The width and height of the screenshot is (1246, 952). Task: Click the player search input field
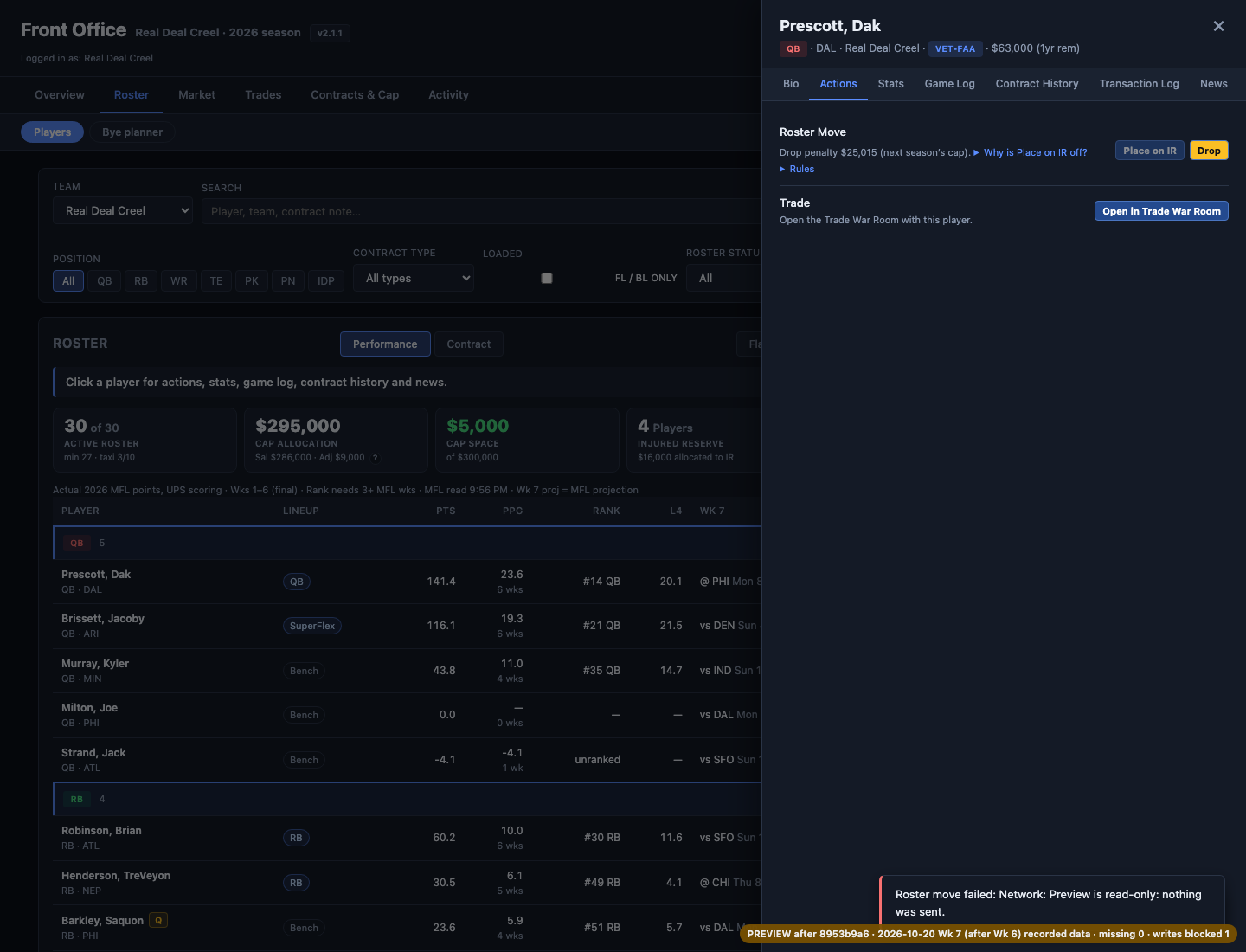(481, 211)
